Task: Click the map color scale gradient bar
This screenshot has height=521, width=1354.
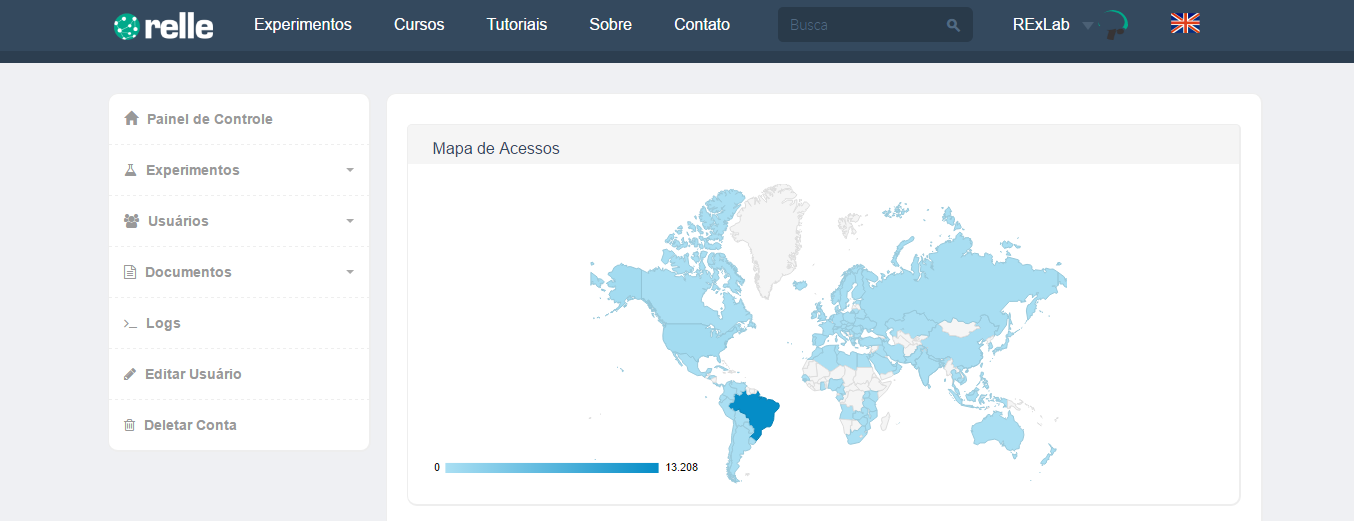Action: [x=552, y=468]
